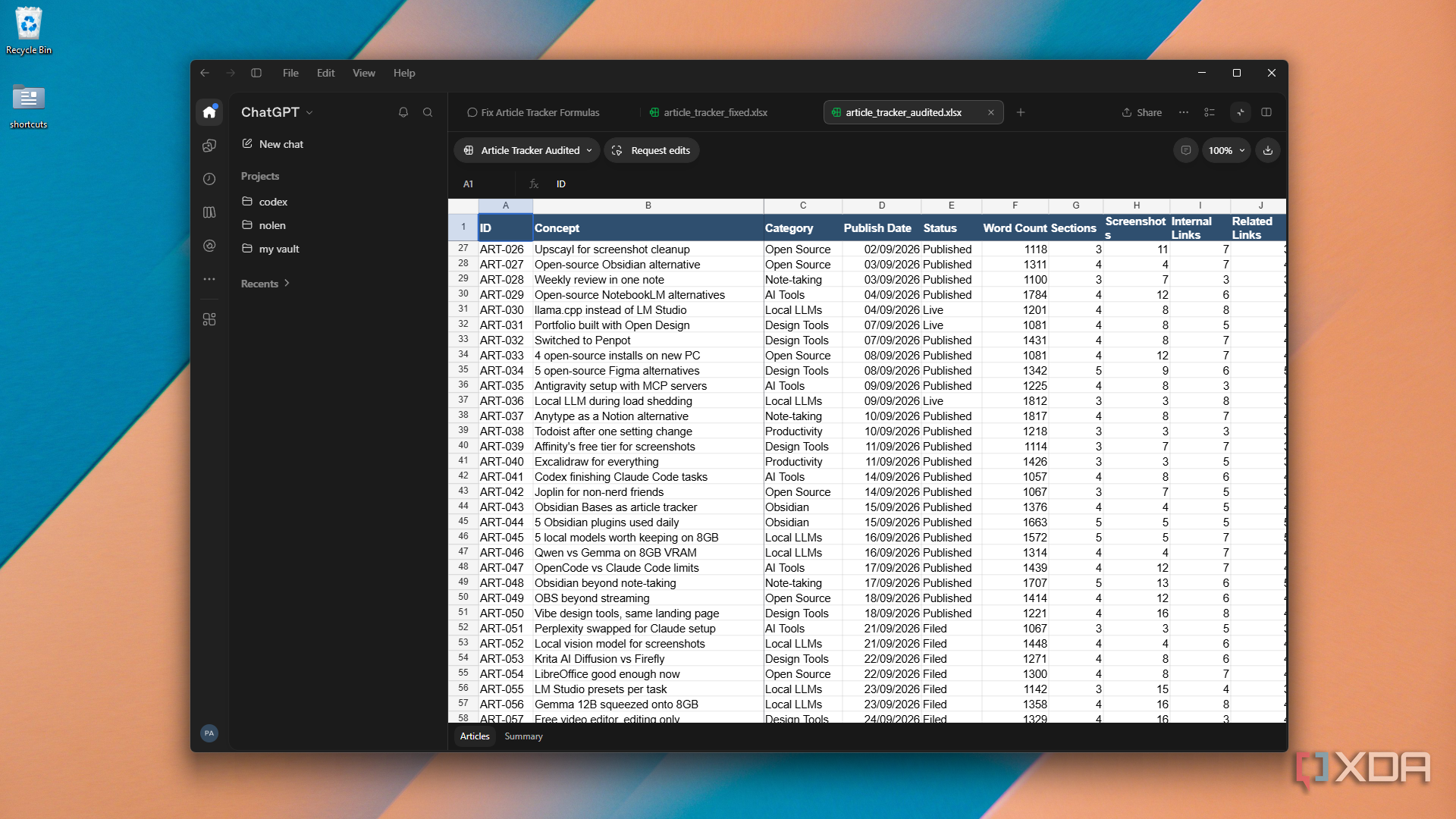Open the View menu
Viewport: 1456px width, 819px height.
click(364, 73)
